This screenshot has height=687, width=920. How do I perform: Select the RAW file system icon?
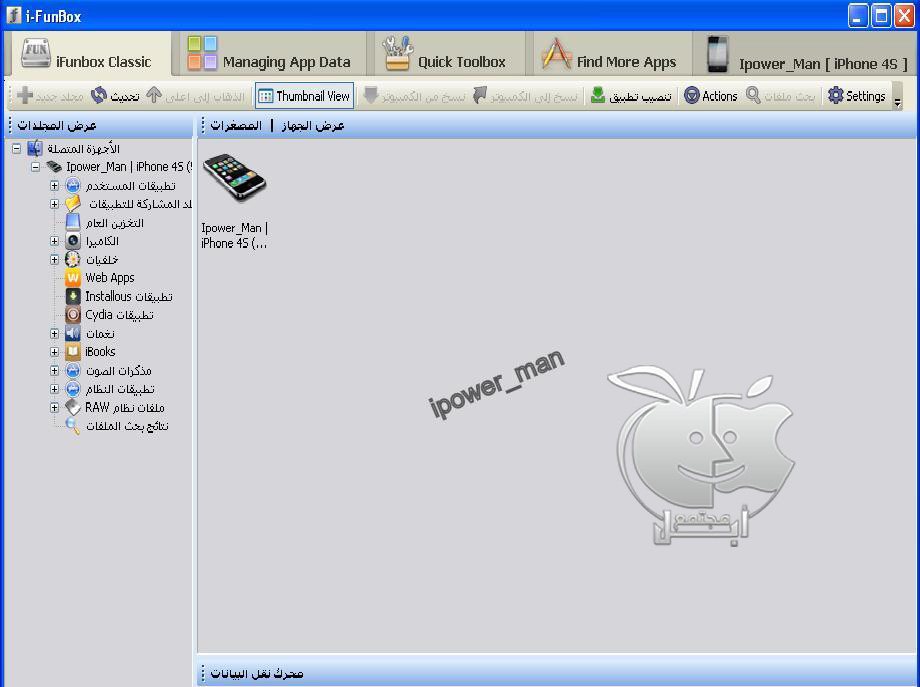(x=73, y=408)
